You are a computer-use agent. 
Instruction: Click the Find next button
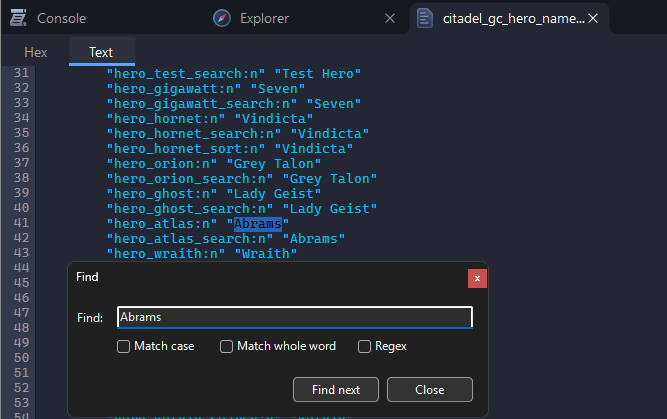(x=336, y=390)
